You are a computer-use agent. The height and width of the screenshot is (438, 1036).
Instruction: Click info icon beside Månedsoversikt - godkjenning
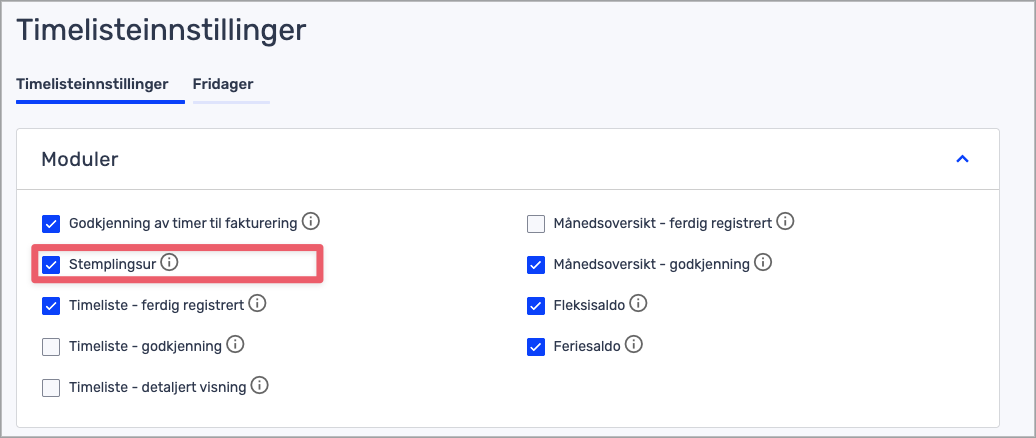(762, 263)
